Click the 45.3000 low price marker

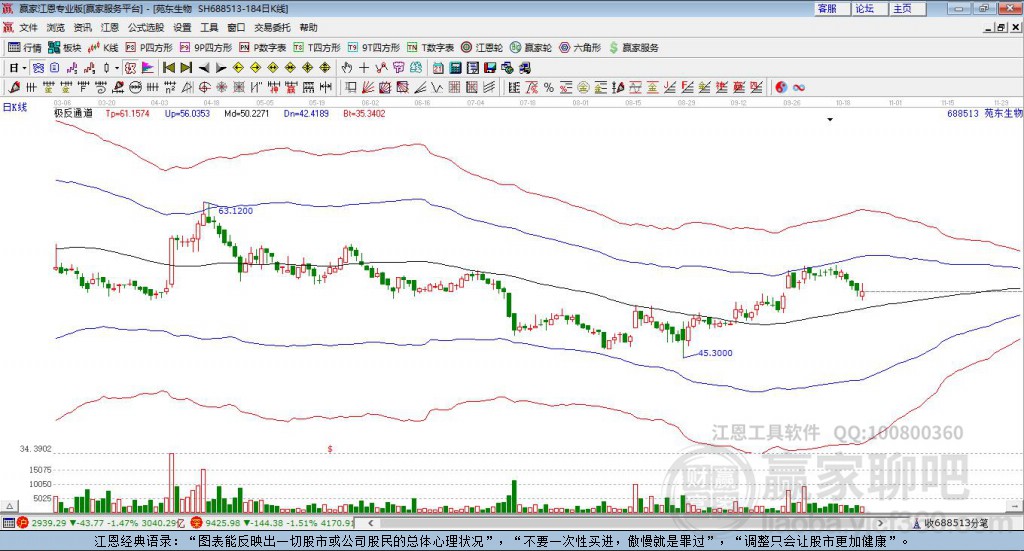tap(715, 353)
